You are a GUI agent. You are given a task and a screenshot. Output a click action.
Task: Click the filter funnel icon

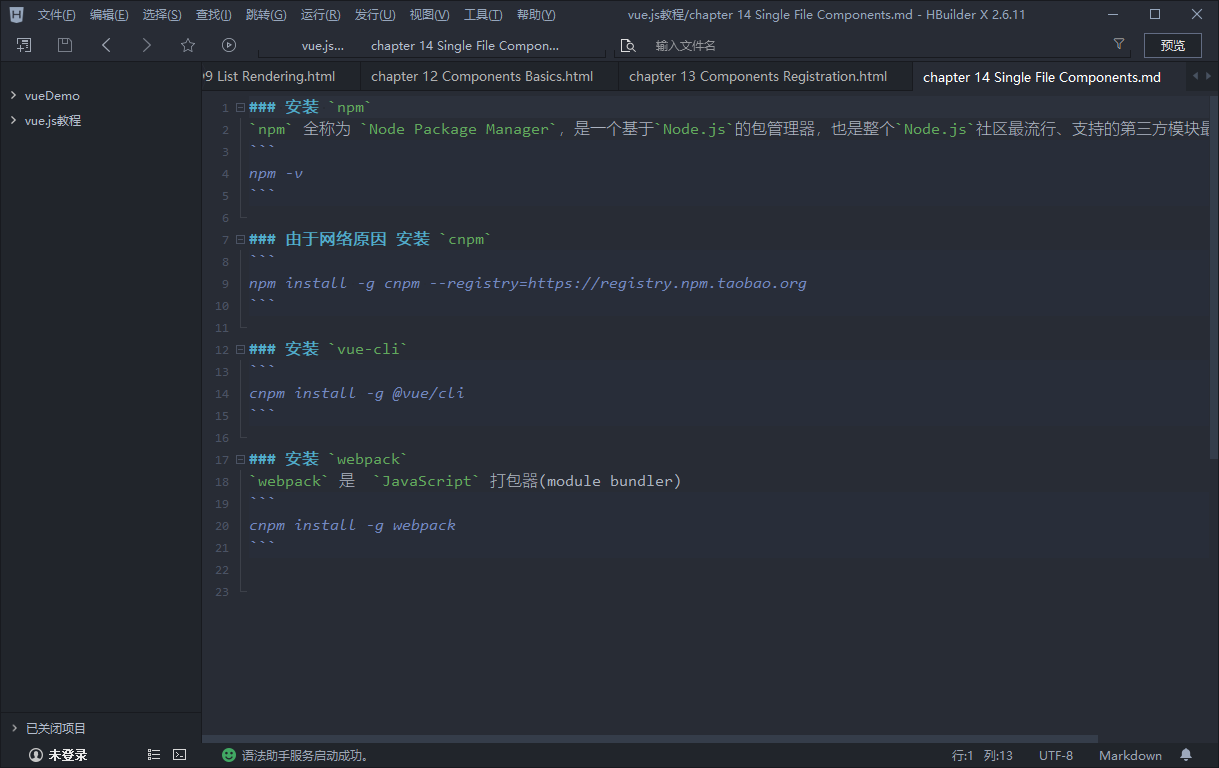pos(1119,45)
